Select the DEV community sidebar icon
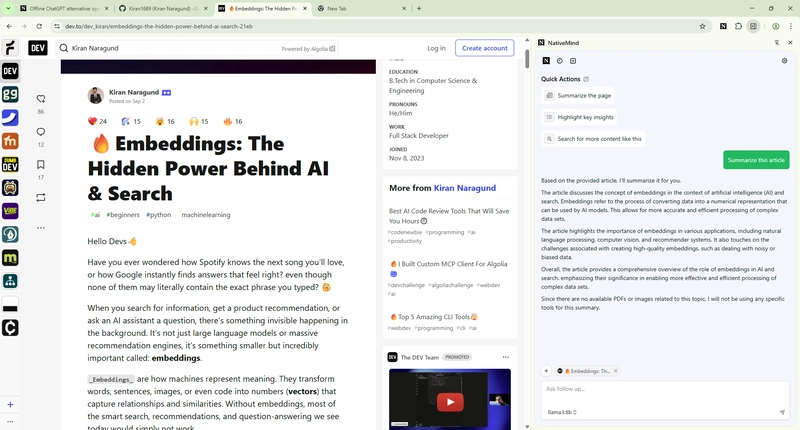The height and width of the screenshot is (430, 800). 10,71
